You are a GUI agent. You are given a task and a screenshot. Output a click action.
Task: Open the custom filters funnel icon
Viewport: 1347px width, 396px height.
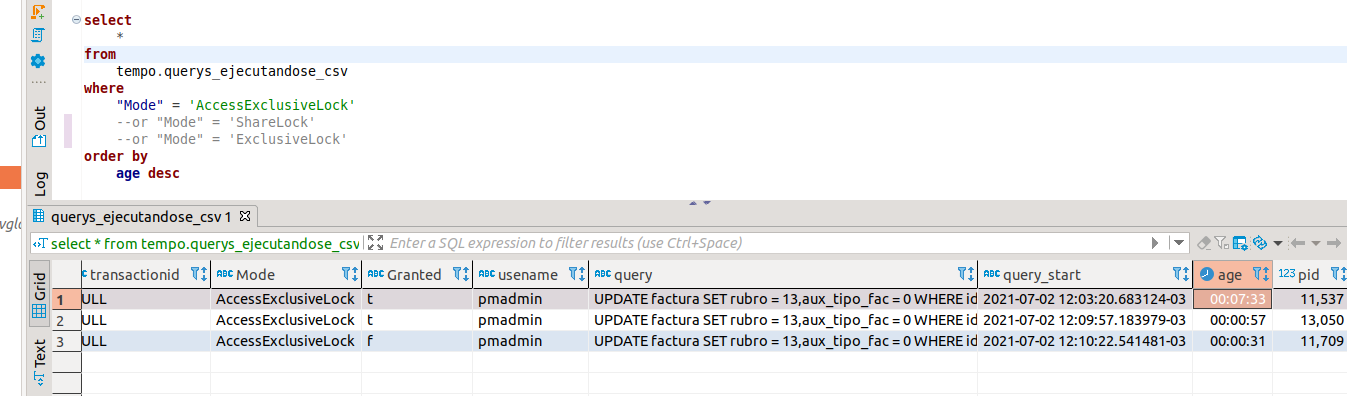[x=1221, y=243]
